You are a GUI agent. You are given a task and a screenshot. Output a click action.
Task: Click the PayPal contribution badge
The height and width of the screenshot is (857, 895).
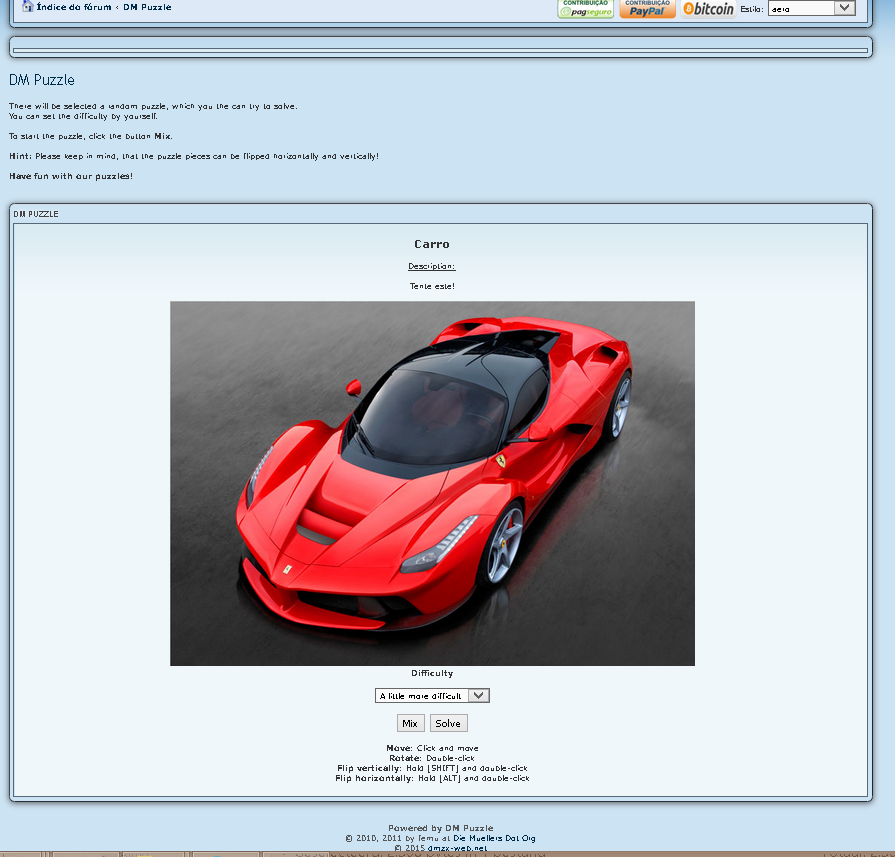click(647, 8)
